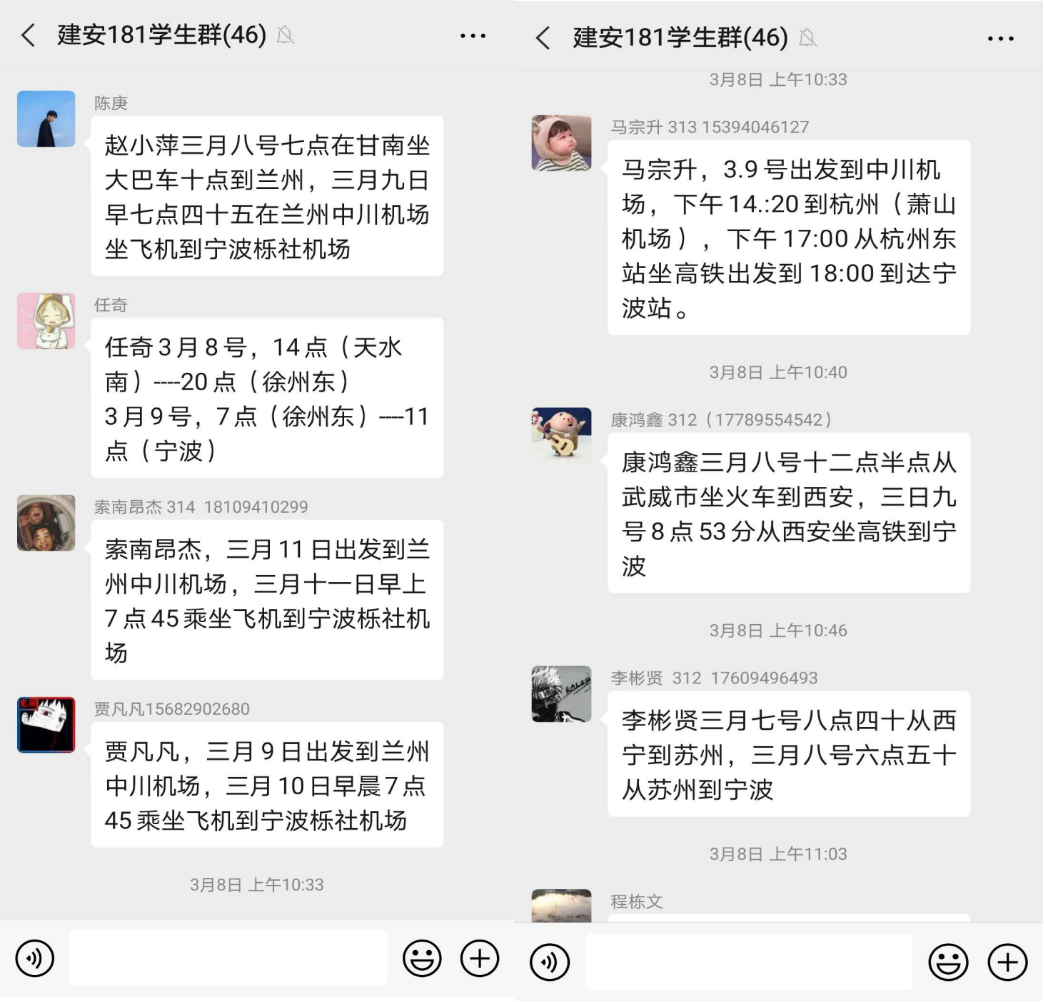Open the emoji picker in the left chat
This screenshot has height=1002, width=1044.
(421, 958)
